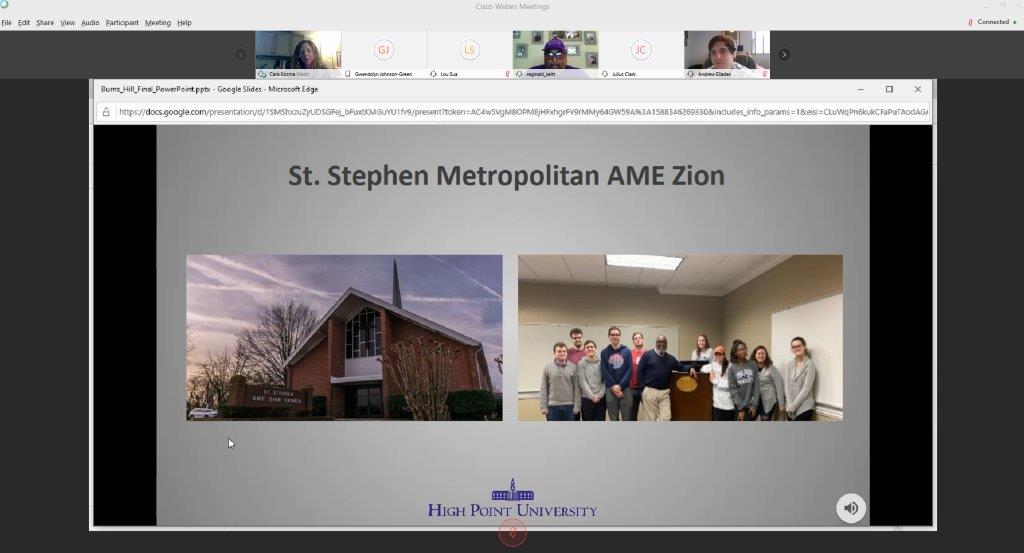Open the Audio menu
Screen dimensions: 1024x553
[90, 23]
